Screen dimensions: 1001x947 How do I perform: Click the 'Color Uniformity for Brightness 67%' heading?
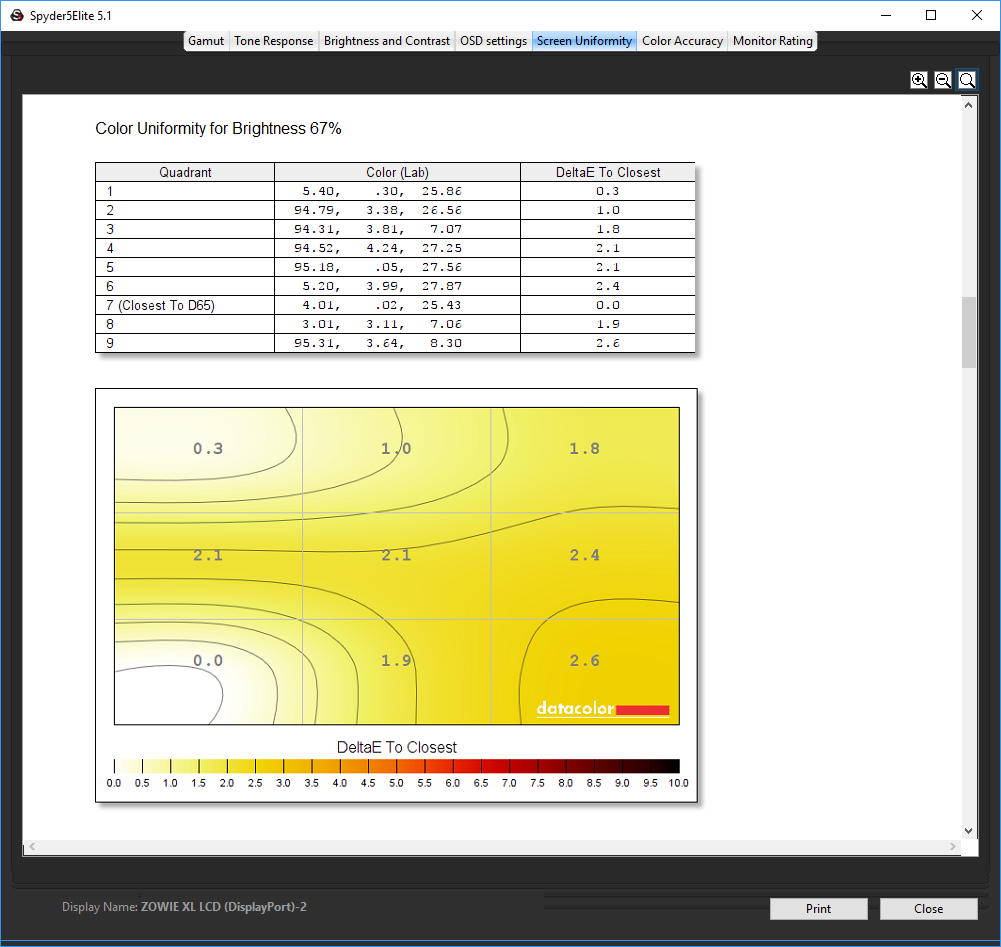pyautogui.click(x=218, y=128)
